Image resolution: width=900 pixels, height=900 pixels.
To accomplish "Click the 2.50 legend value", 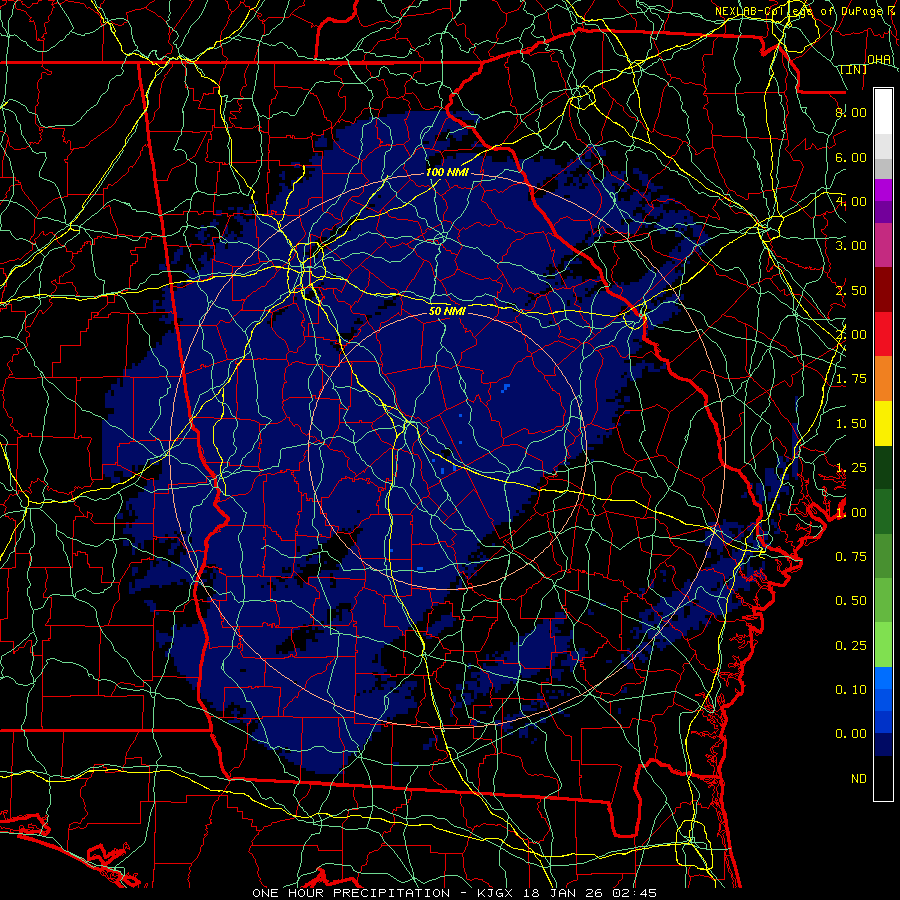I will (851, 290).
